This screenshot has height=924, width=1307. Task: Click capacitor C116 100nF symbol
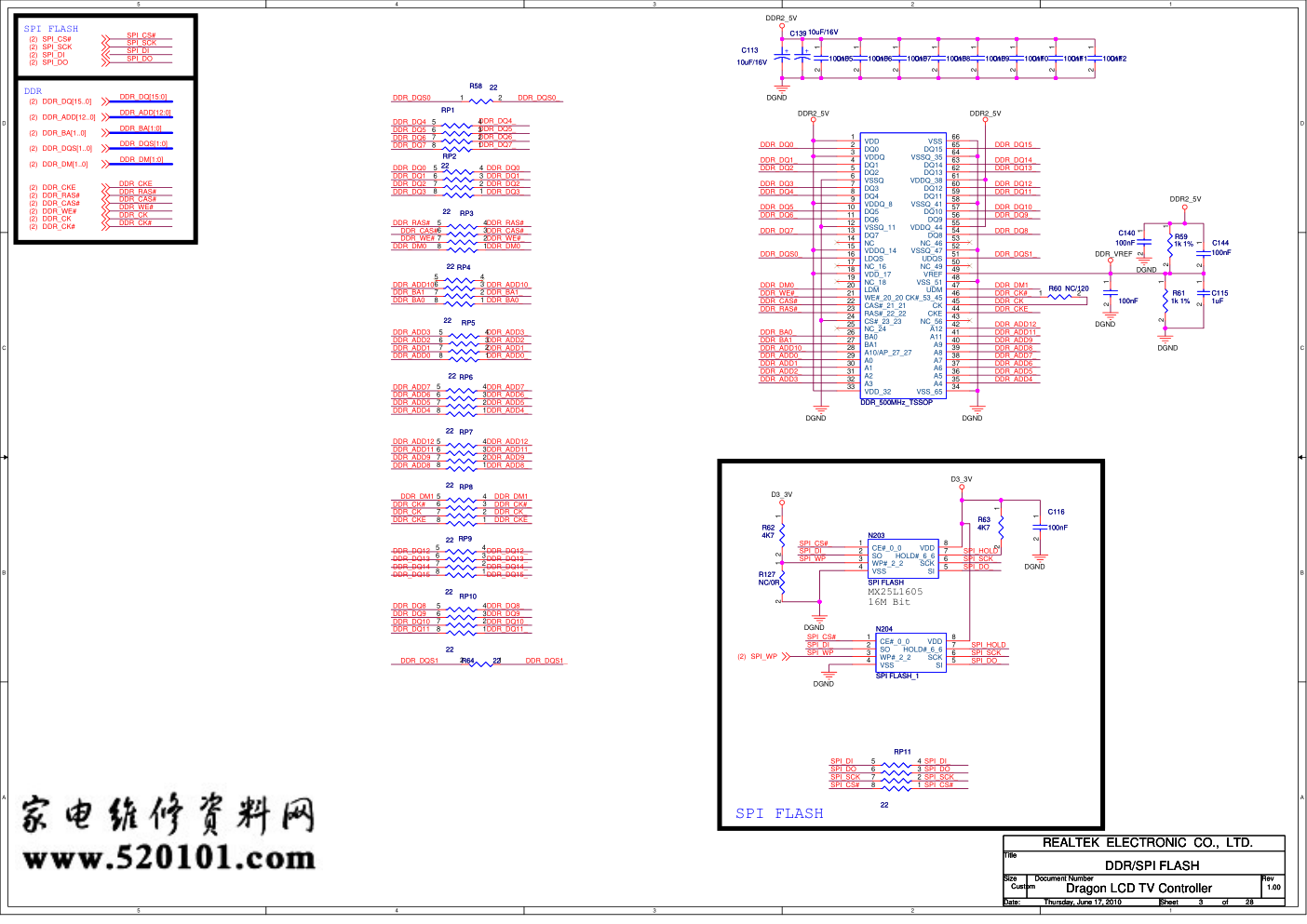coord(1036,528)
